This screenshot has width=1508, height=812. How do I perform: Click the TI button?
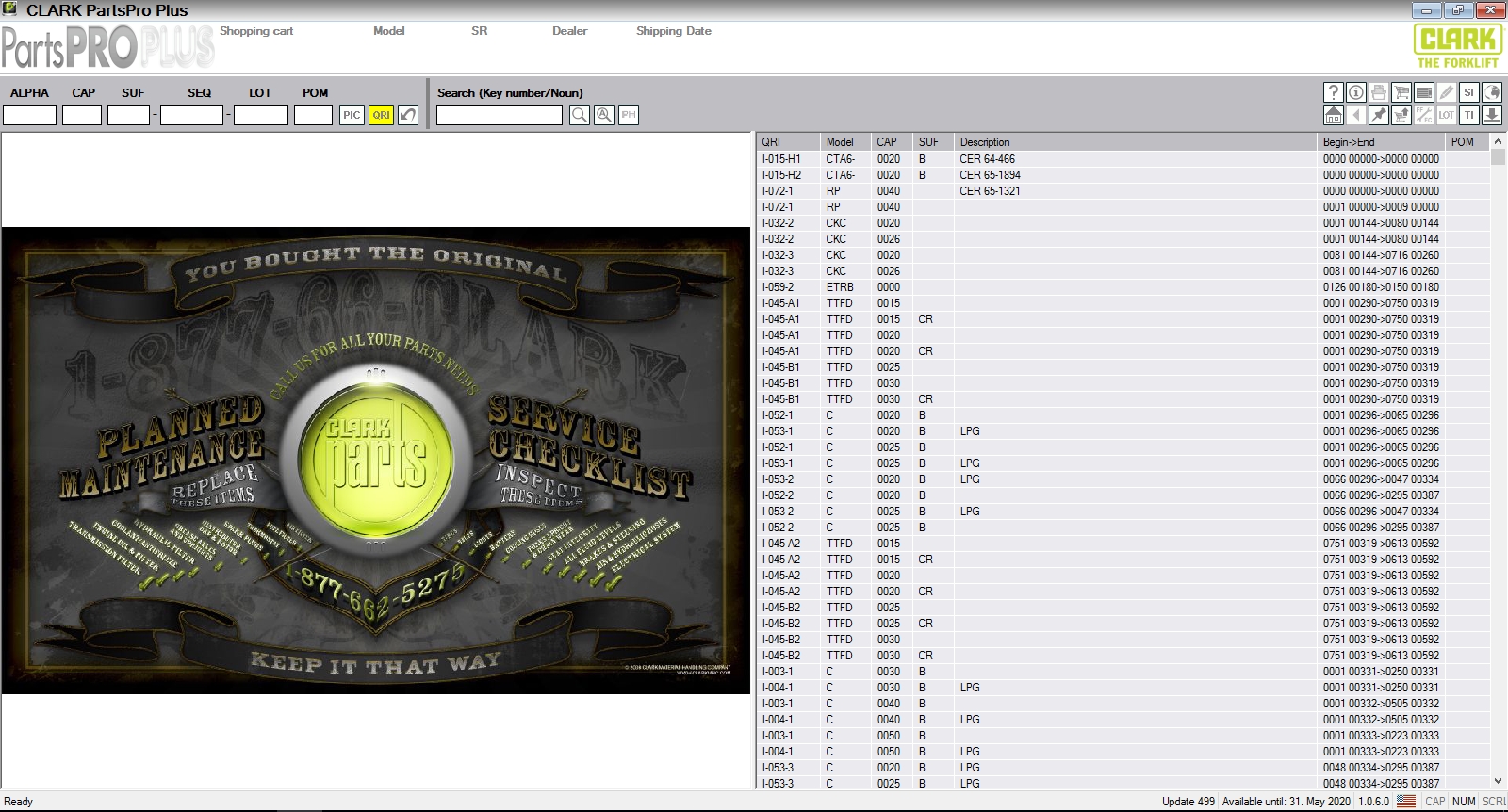[1468, 115]
